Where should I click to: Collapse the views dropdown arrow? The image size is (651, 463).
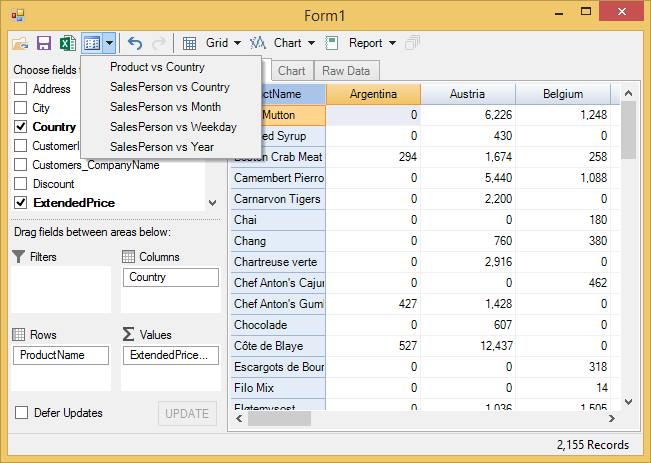[108, 43]
